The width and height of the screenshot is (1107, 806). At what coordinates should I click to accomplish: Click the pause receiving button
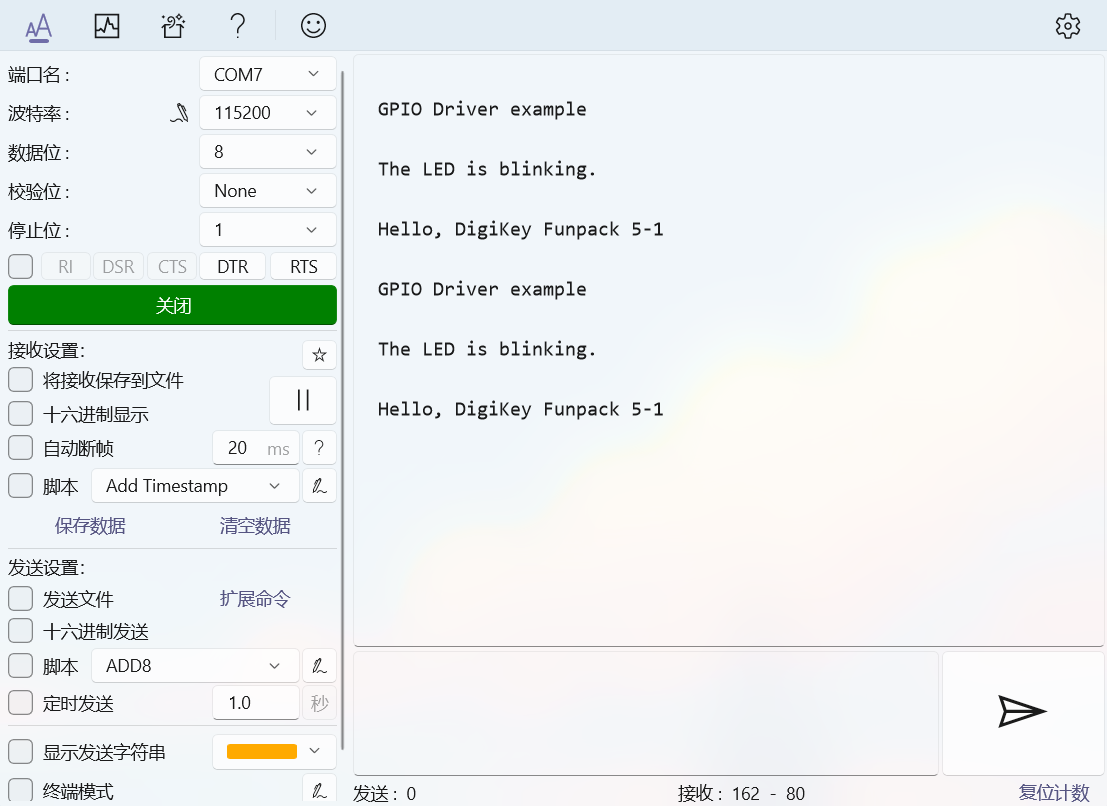coord(303,400)
